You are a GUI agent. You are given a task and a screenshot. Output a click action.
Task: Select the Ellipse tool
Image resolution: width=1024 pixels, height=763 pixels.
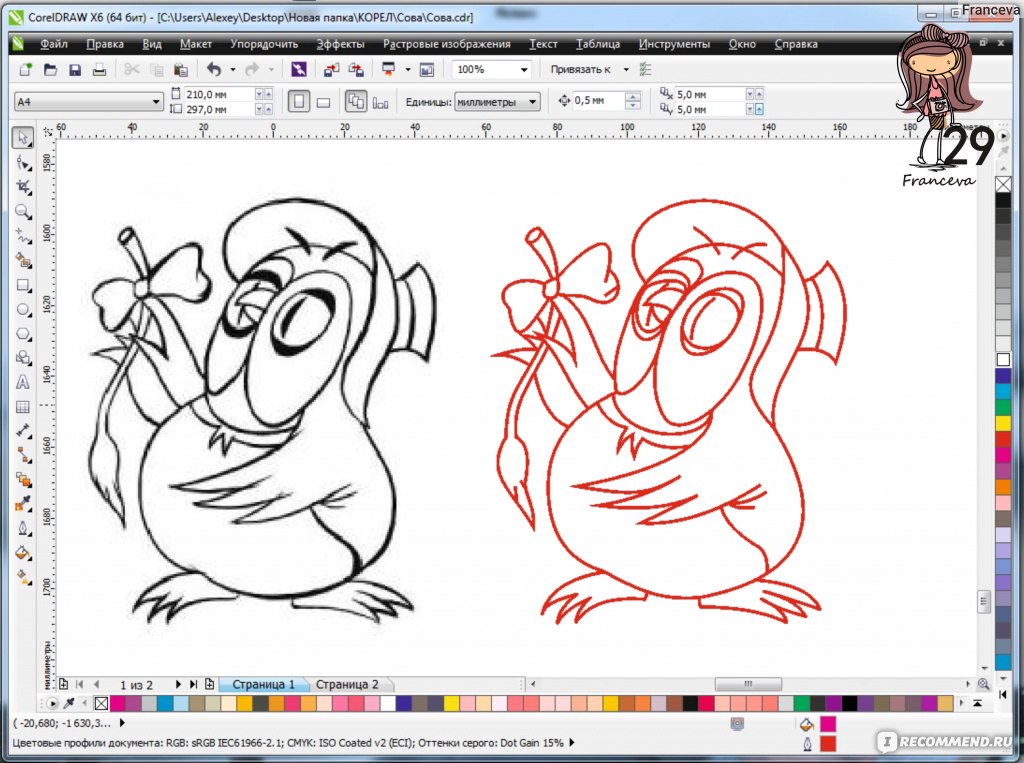24,310
